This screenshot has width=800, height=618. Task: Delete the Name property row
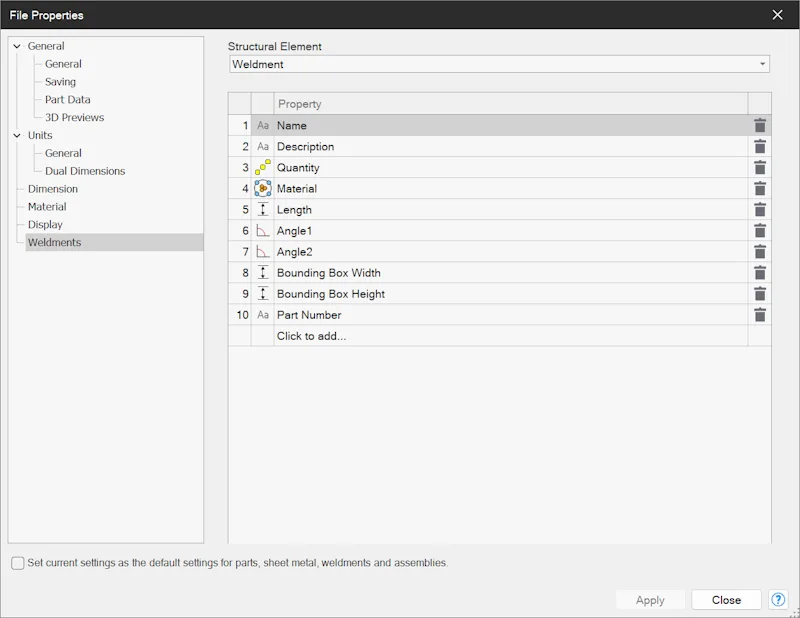(x=760, y=126)
